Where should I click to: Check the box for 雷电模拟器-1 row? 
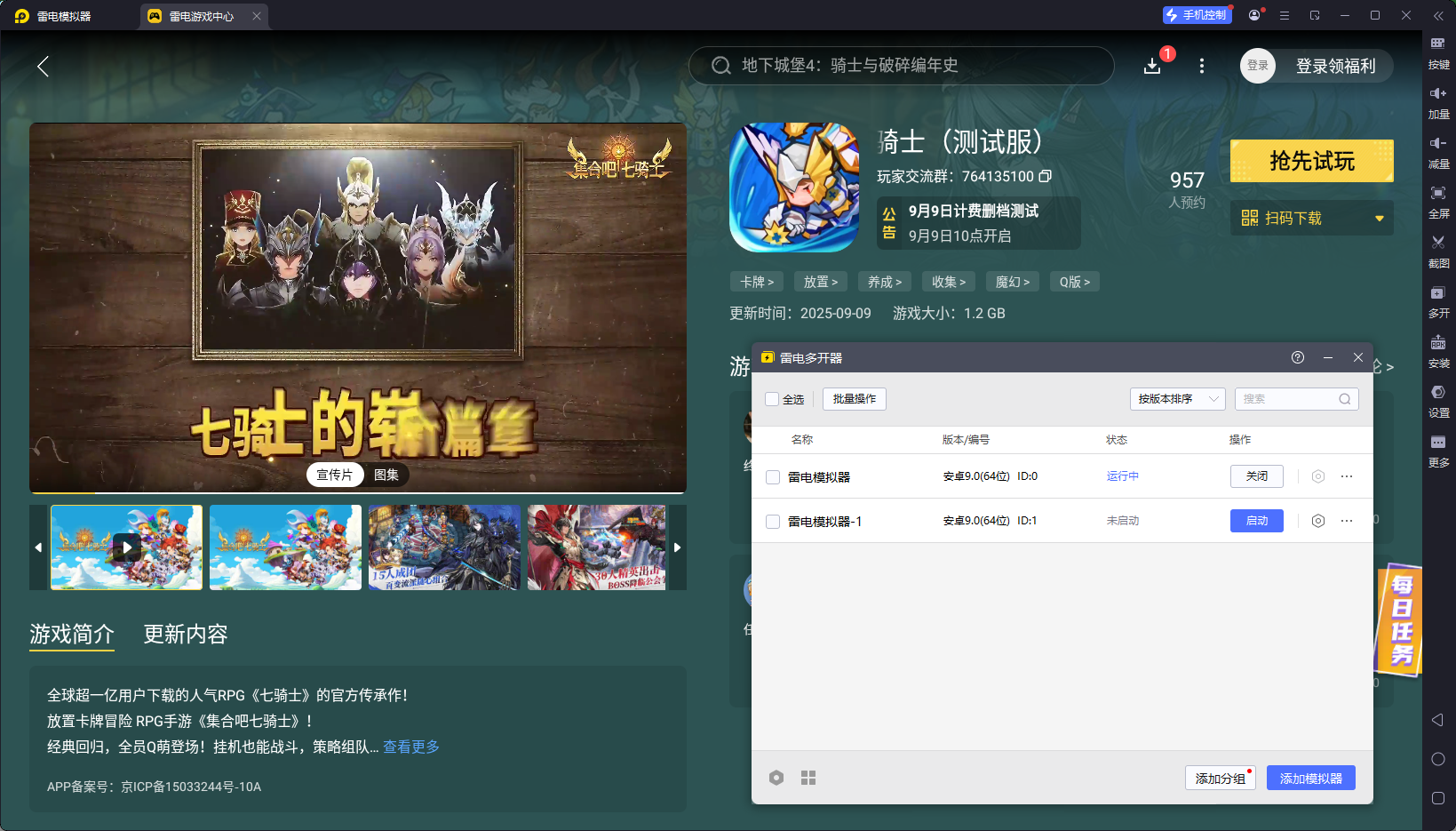[773, 522]
